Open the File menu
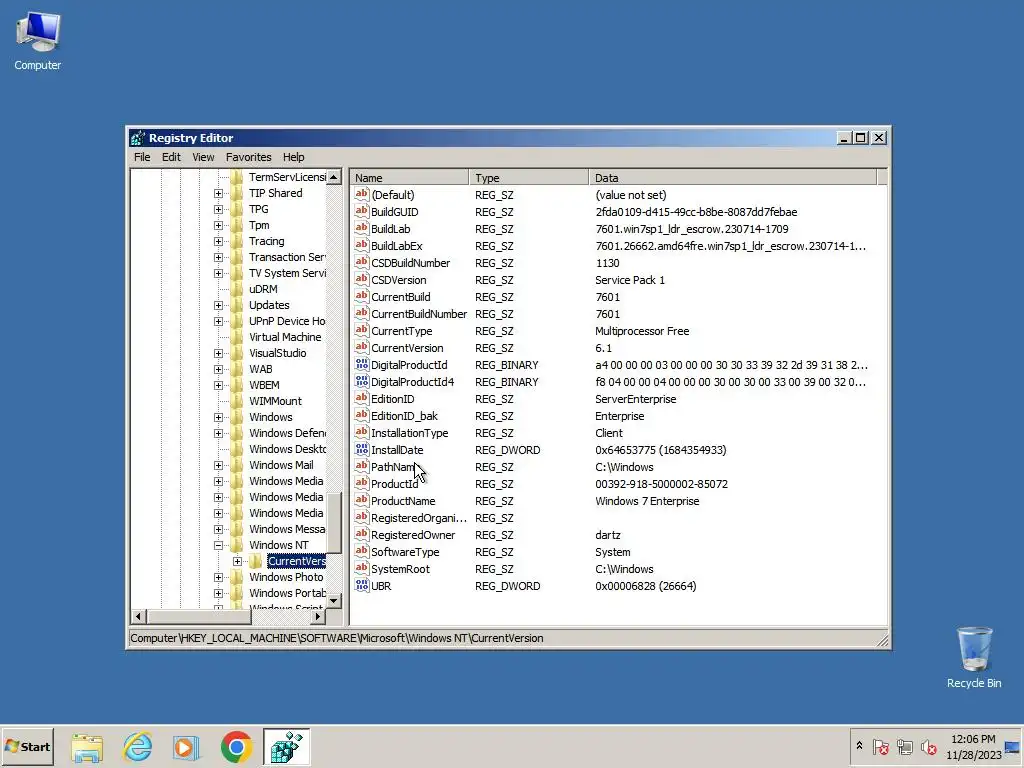The width and height of the screenshot is (1024, 768). 142,157
